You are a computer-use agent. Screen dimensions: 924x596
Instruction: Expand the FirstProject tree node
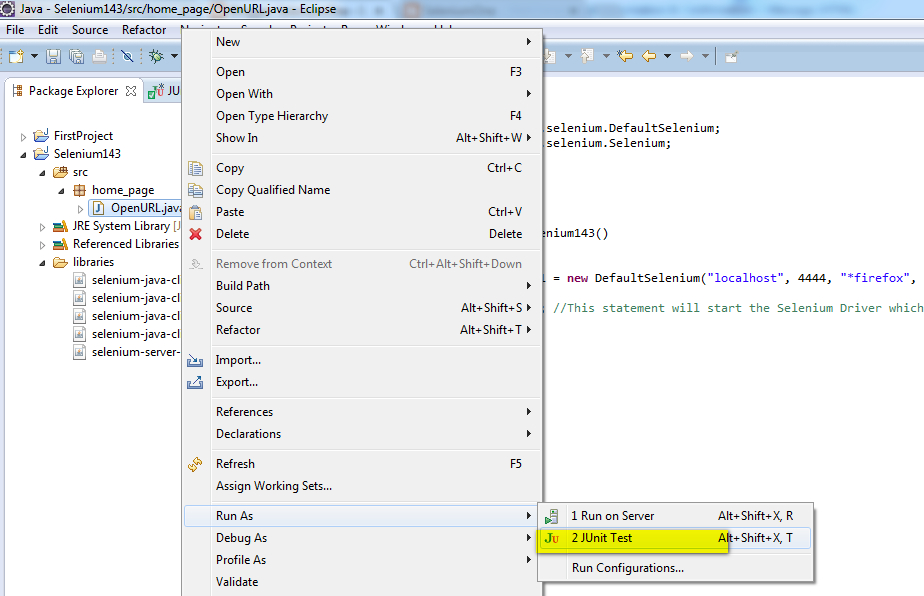23,137
